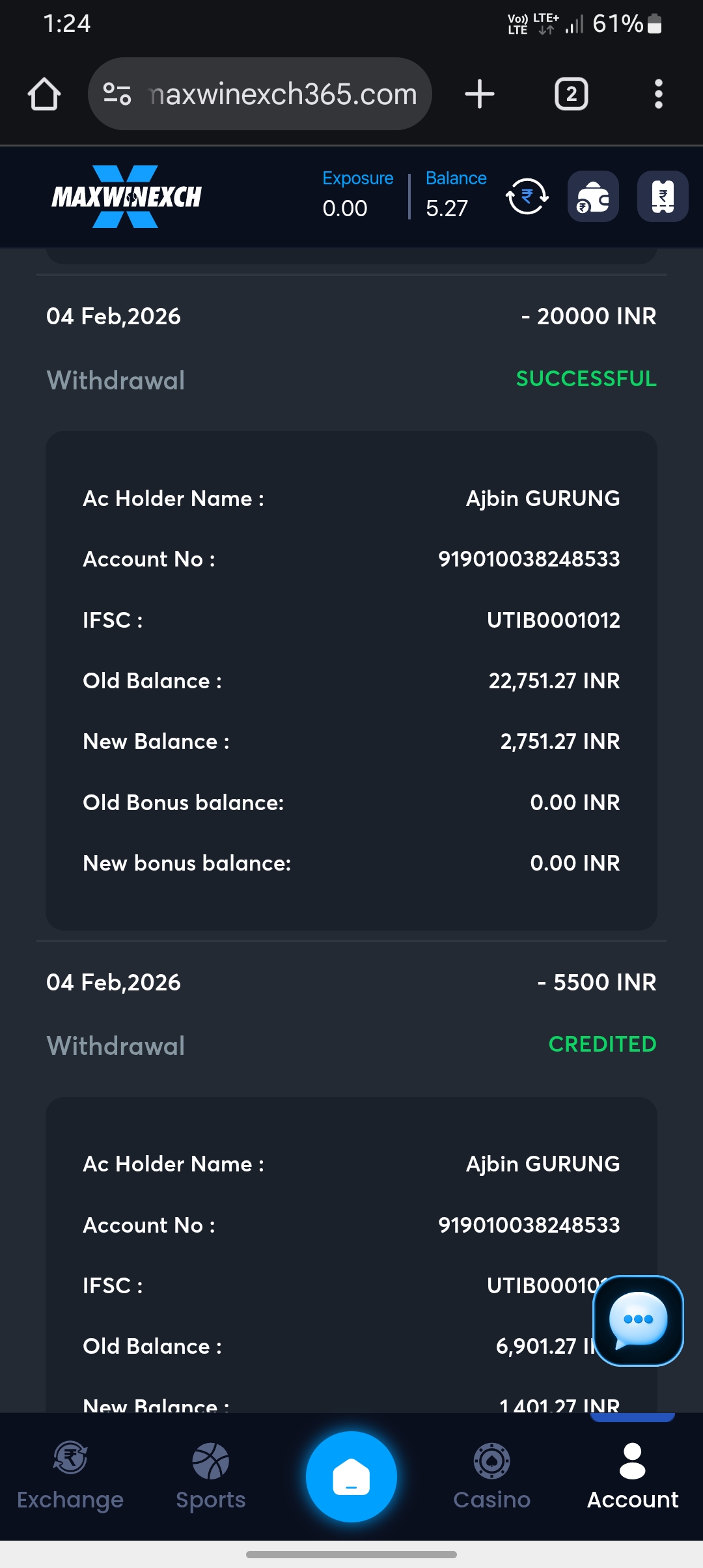Image resolution: width=703 pixels, height=1568 pixels.
Task: Select the 20000 INR withdrawal entry
Action: point(351,347)
